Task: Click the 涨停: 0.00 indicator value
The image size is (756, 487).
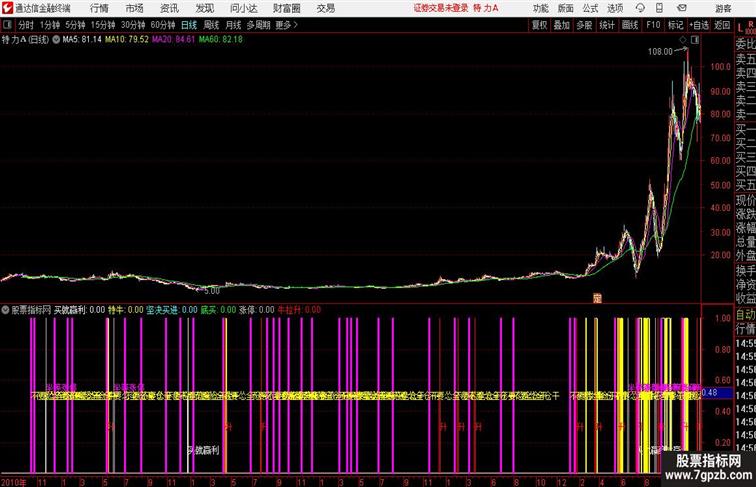Action: (257, 310)
